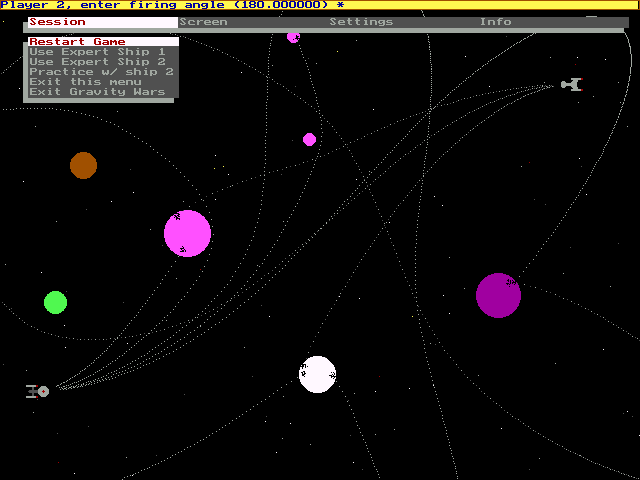Click the white cratered planet
The width and height of the screenshot is (640, 480).
coord(318,375)
